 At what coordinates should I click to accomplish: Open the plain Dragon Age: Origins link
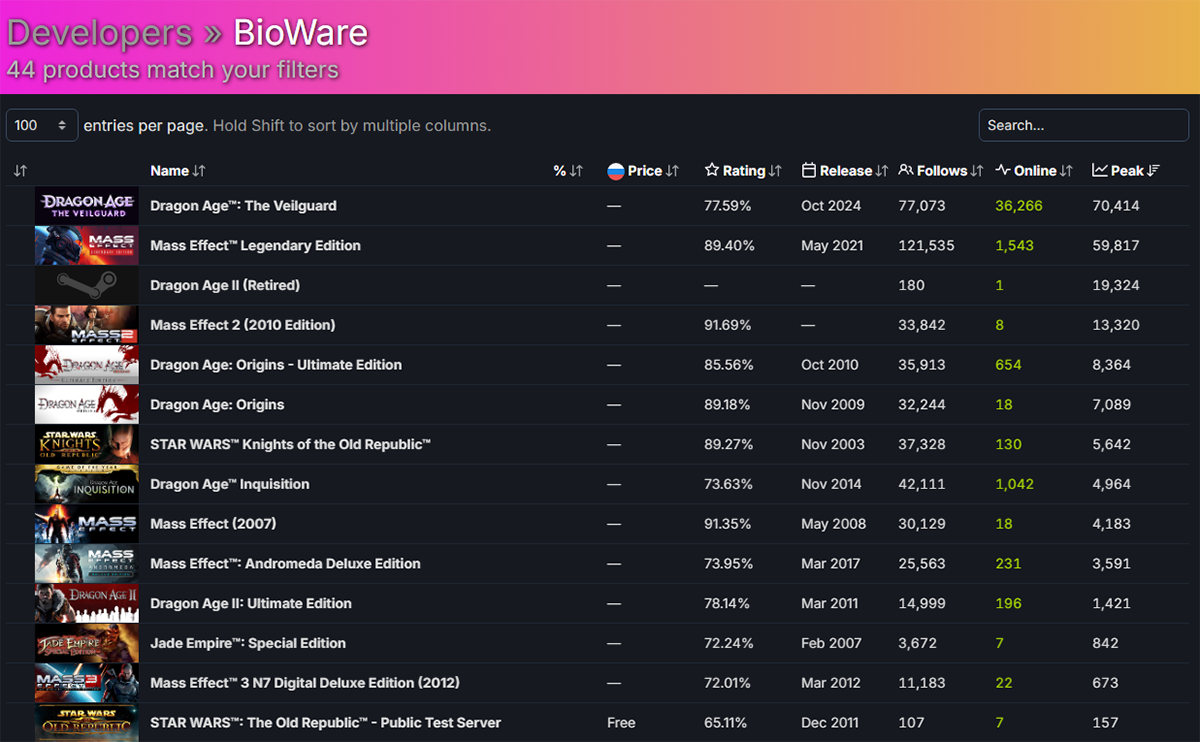click(217, 405)
